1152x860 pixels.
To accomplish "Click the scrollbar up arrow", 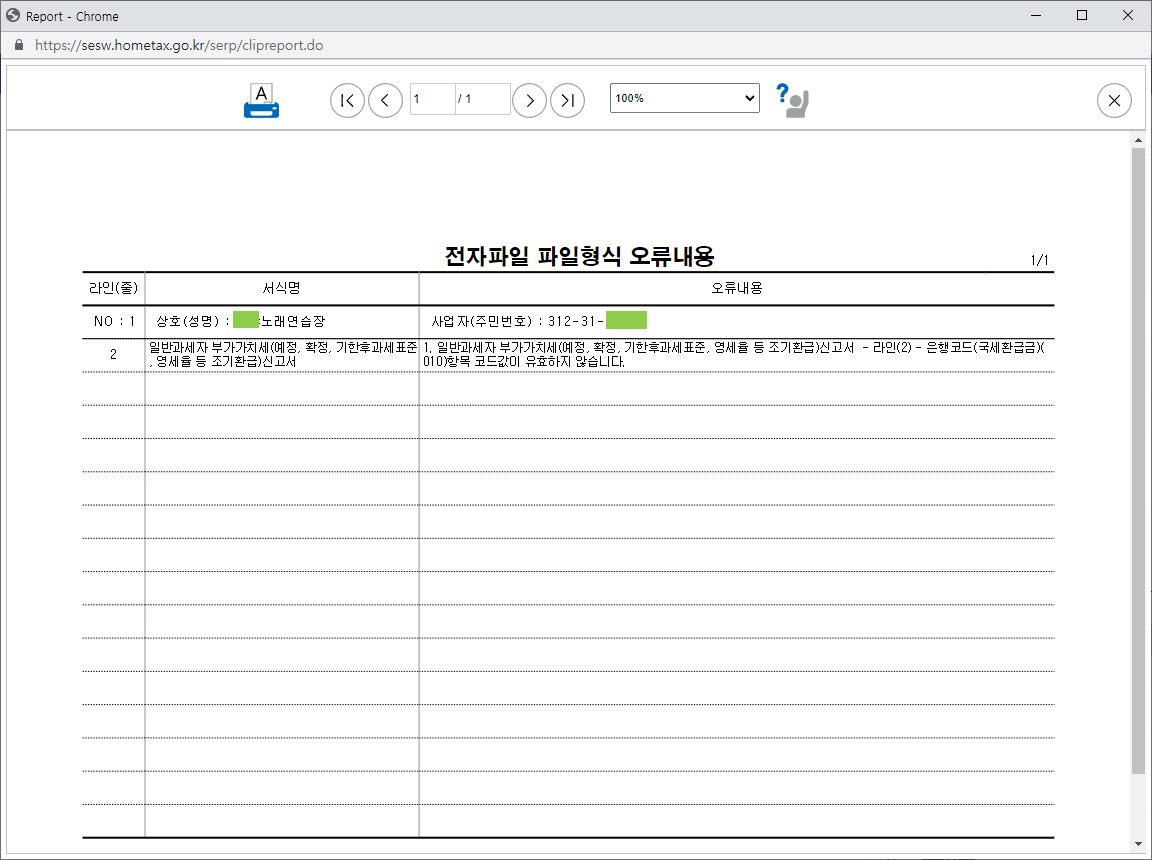I will (1138, 140).
